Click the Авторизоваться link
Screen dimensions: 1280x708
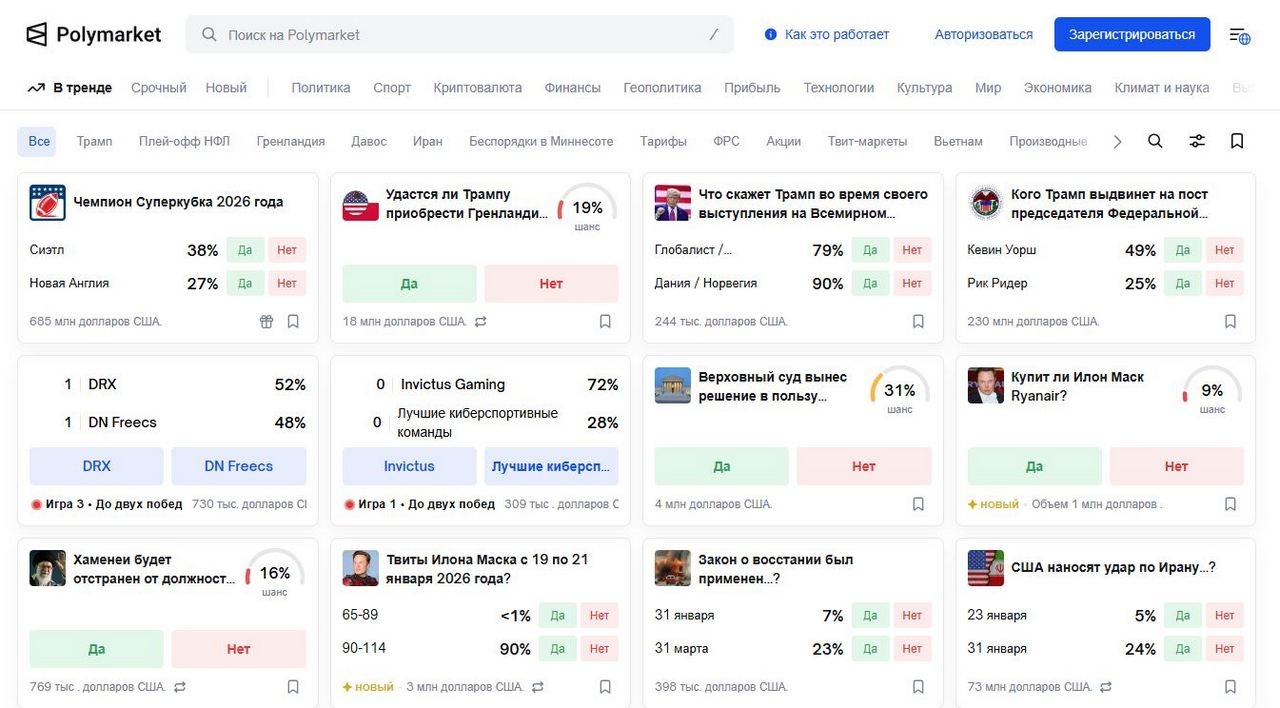tap(983, 34)
